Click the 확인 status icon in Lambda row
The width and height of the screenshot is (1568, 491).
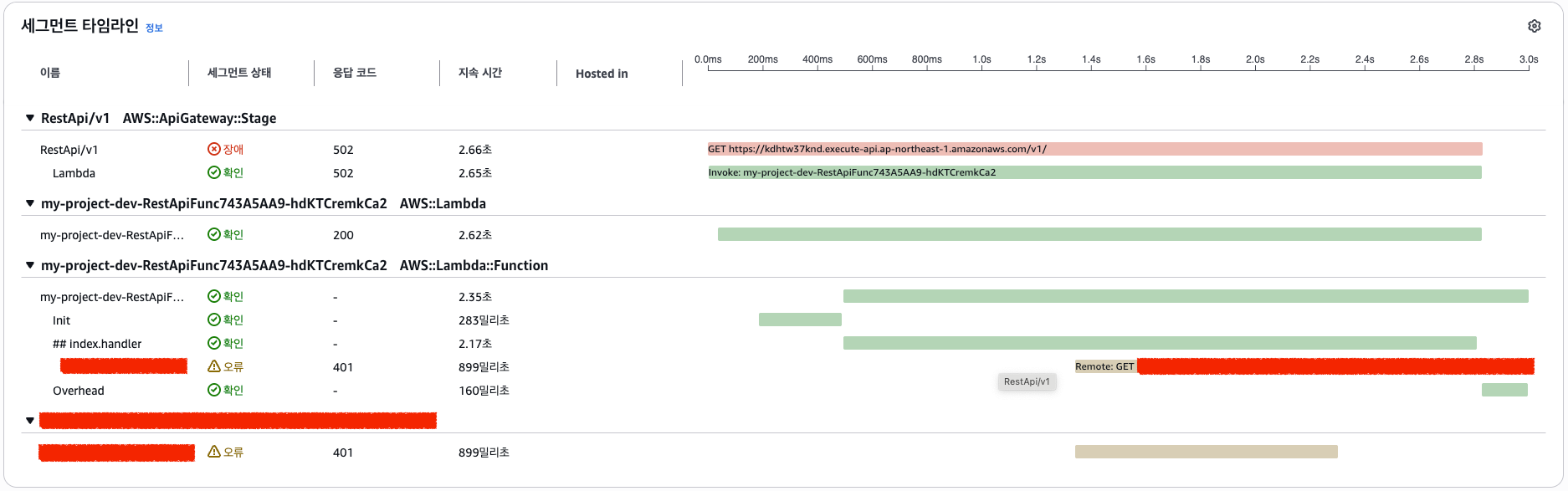(214, 172)
